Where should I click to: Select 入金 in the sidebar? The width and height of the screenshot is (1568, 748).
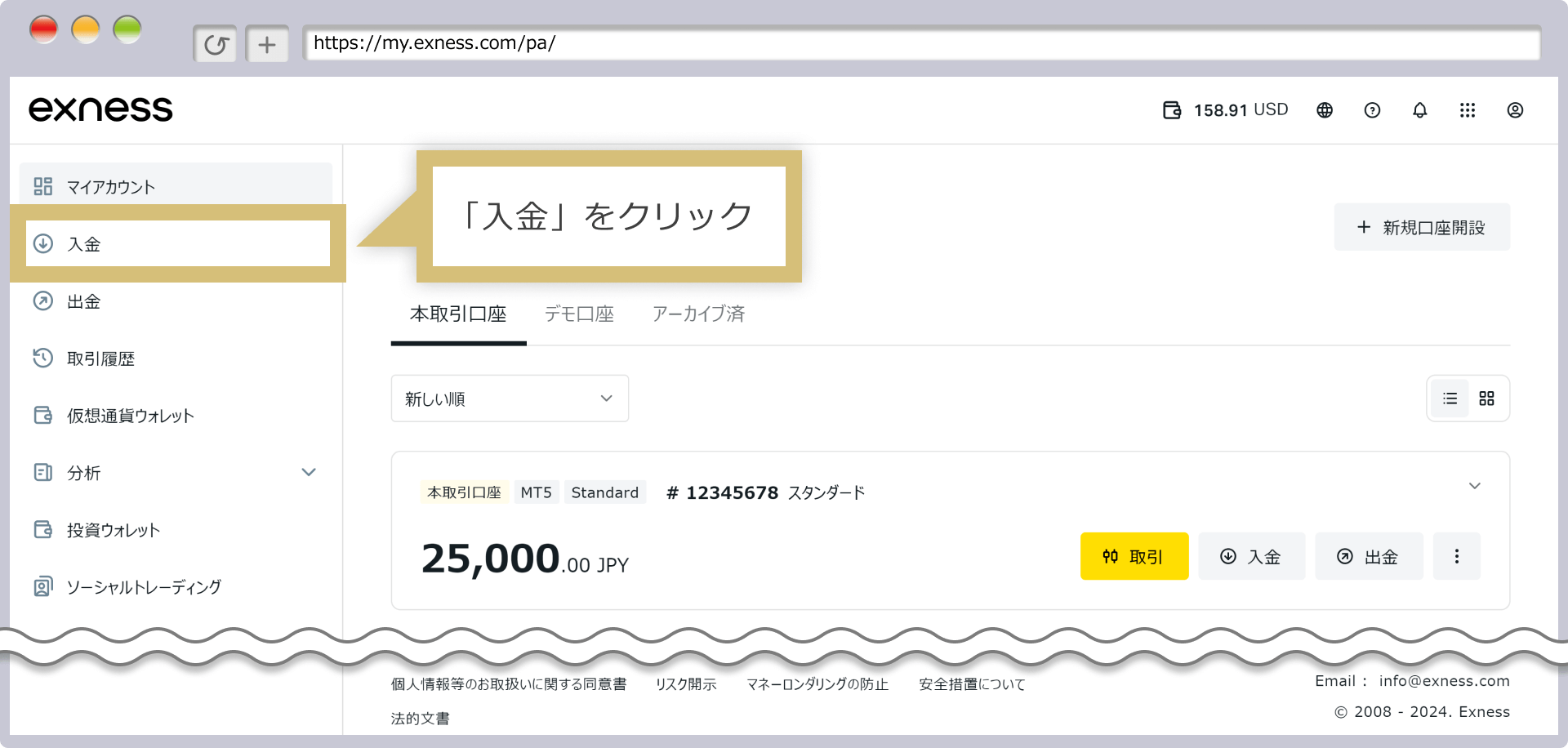pyautogui.click(x=178, y=243)
